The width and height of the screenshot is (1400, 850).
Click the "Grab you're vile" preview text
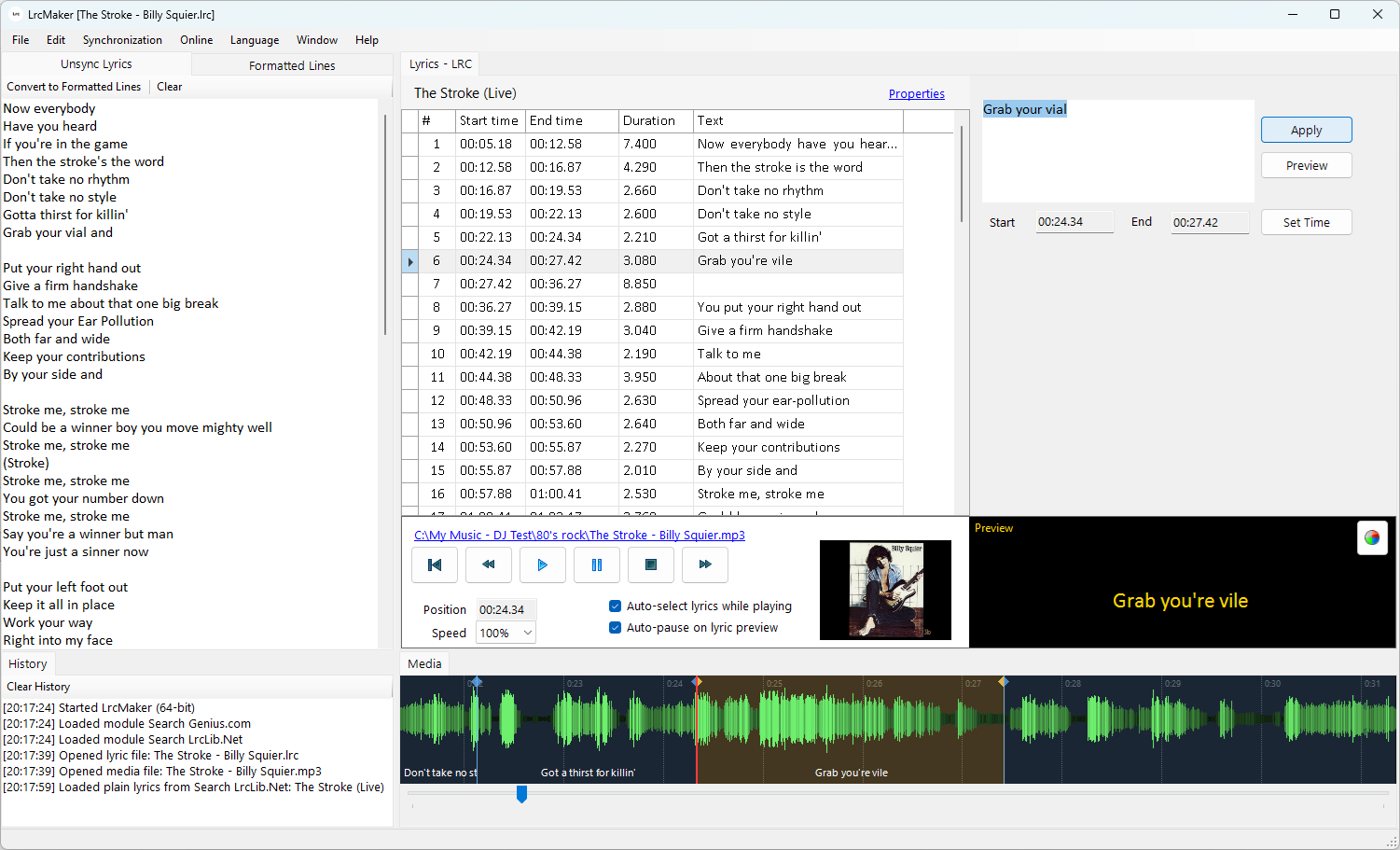[1180, 601]
